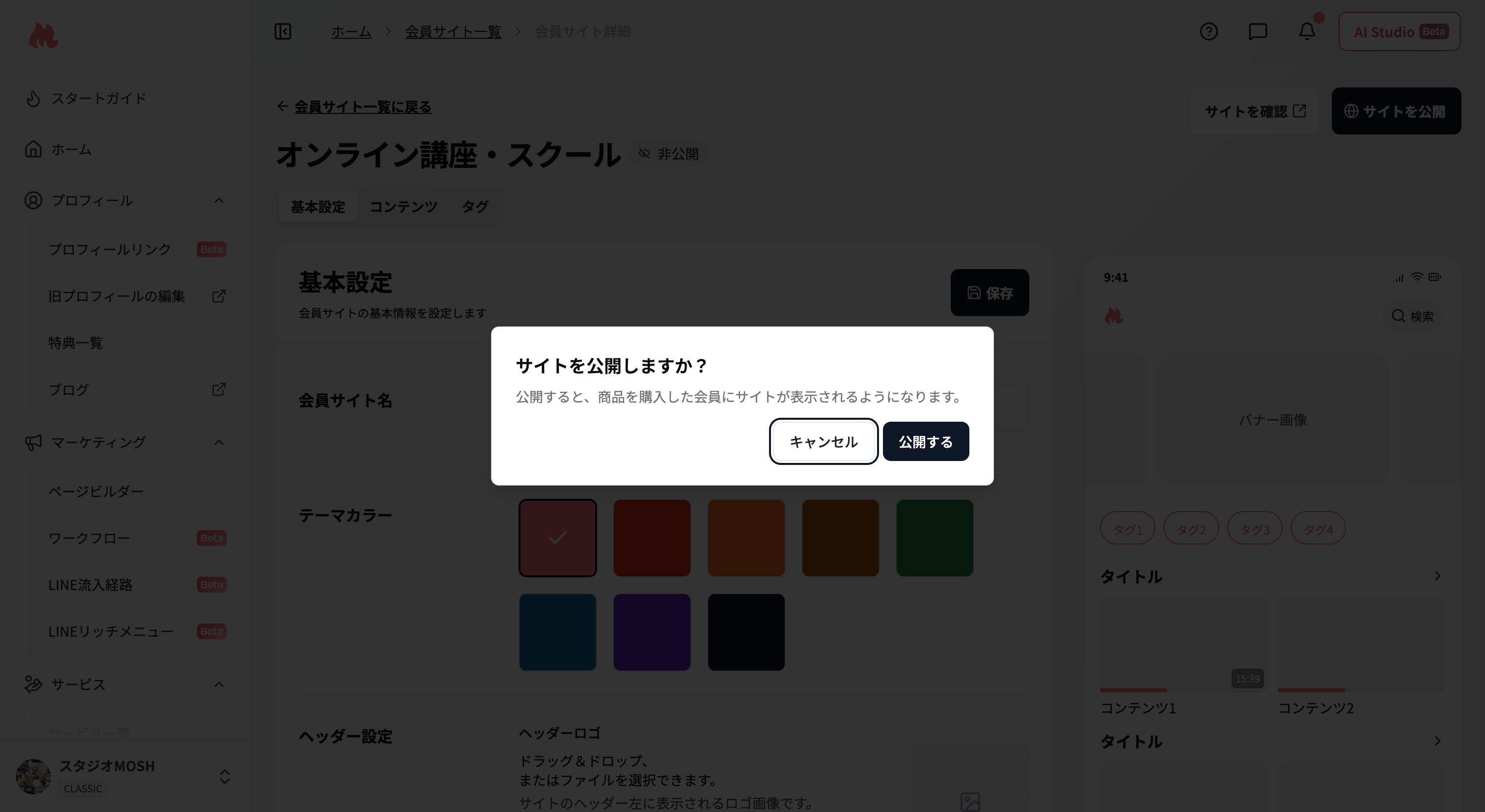Select the dark red theme color swatch
Image resolution: width=1485 pixels, height=812 pixels.
click(652, 538)
